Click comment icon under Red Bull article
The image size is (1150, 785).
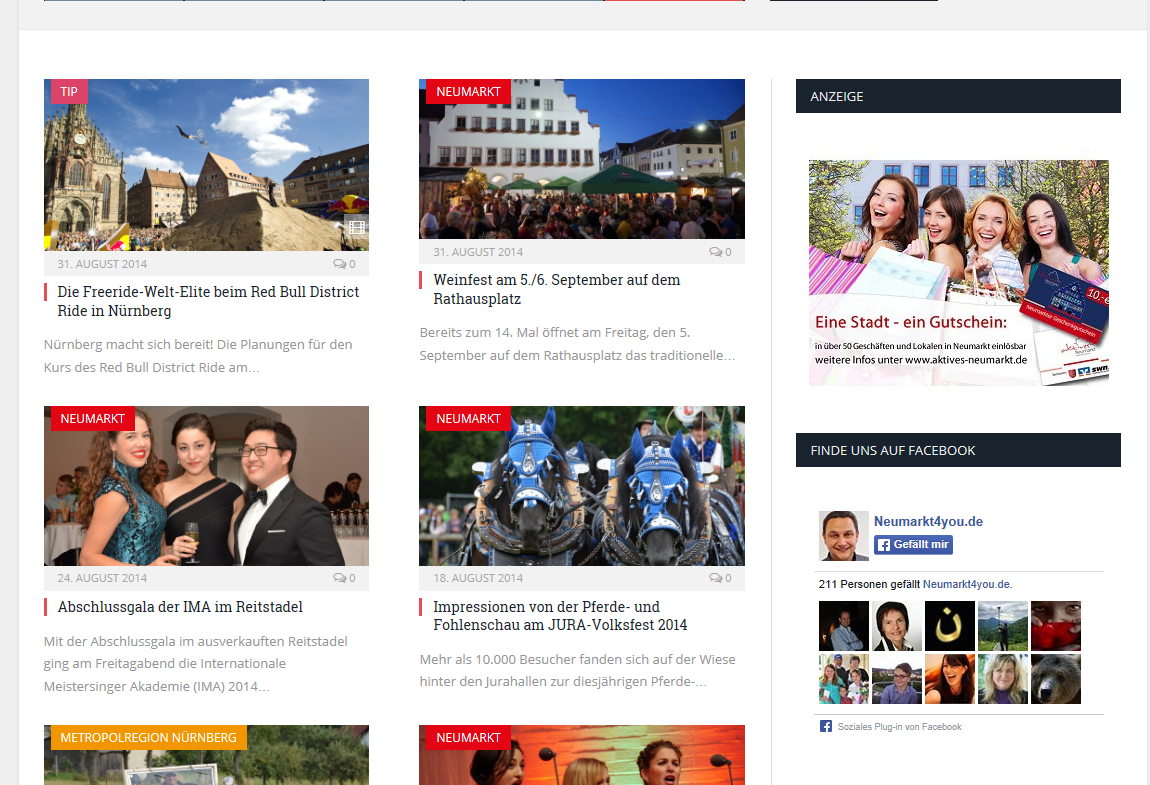pyautogui.click(x=339, y=264)
